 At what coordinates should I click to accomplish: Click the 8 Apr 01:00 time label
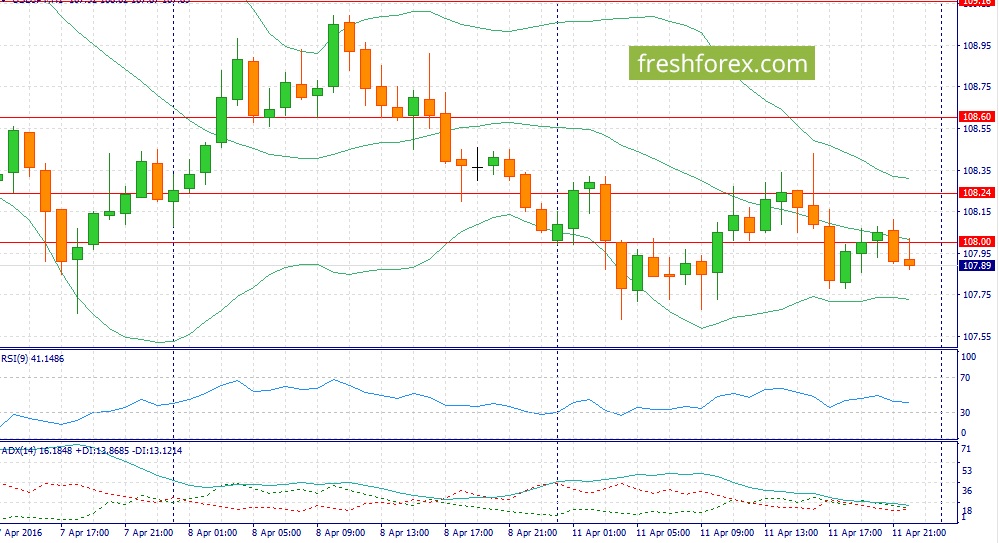coord(210,532)
